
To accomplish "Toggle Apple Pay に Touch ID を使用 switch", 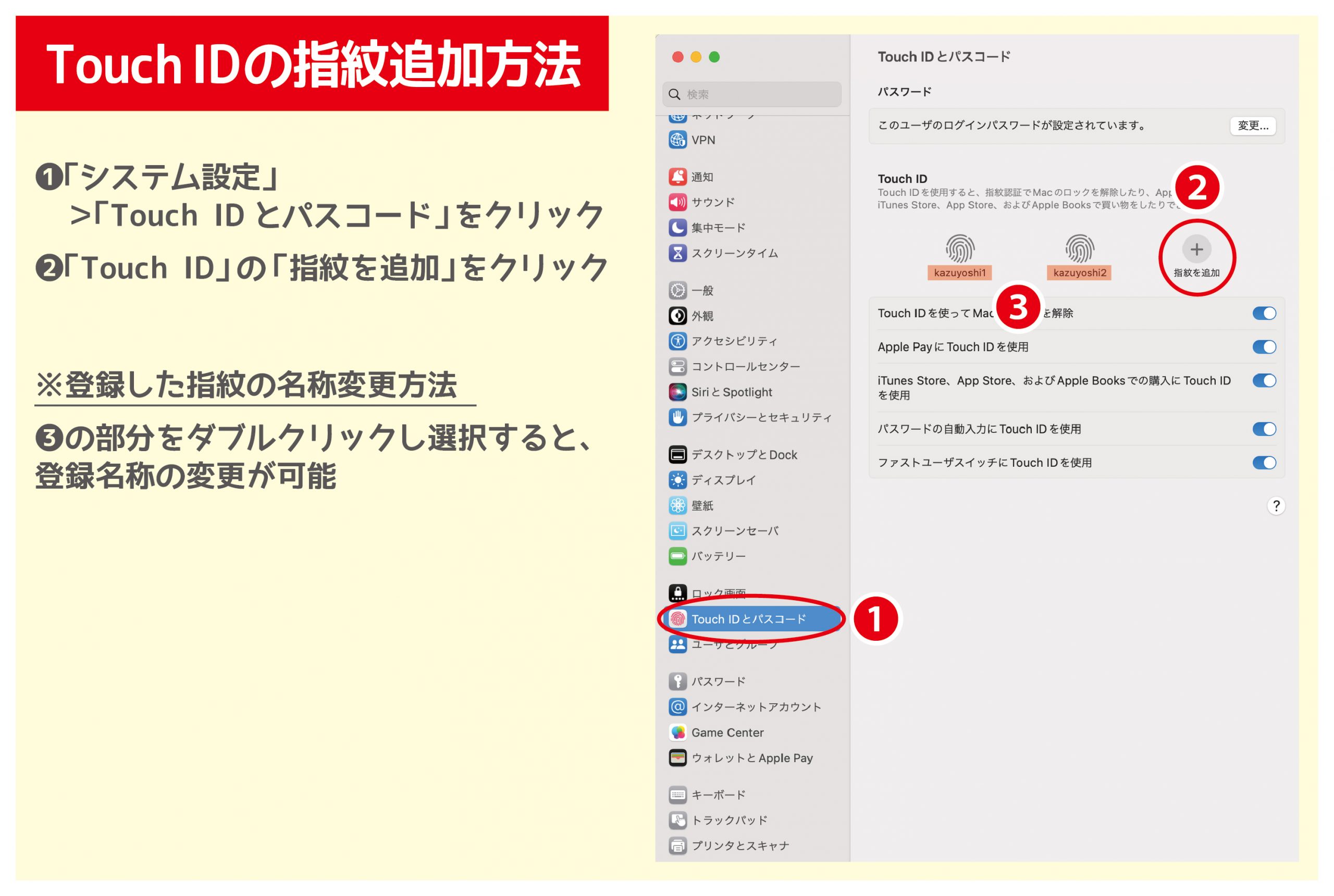I will coord(1264,347).
